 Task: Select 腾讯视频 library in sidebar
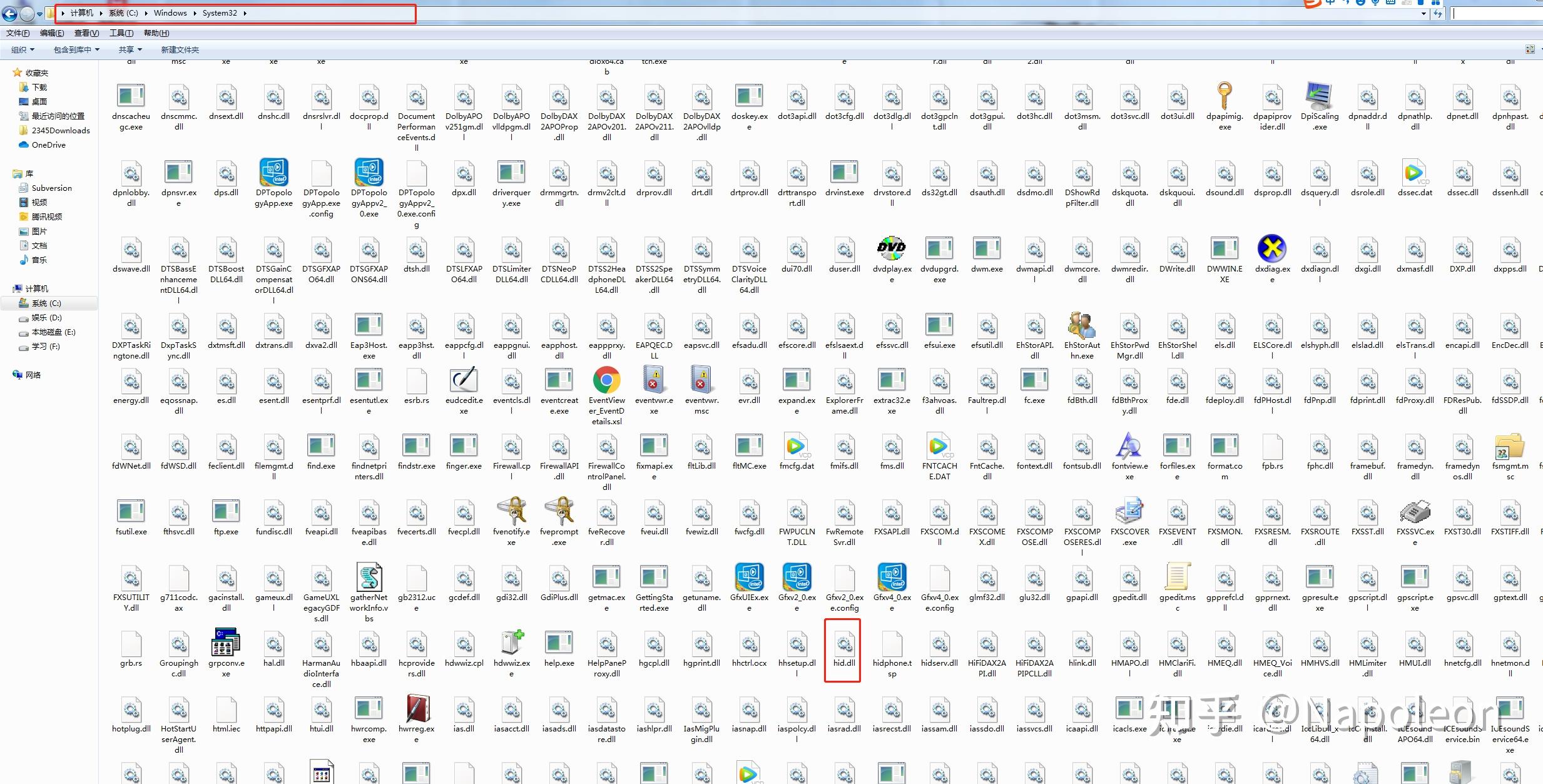click(47, 216)
